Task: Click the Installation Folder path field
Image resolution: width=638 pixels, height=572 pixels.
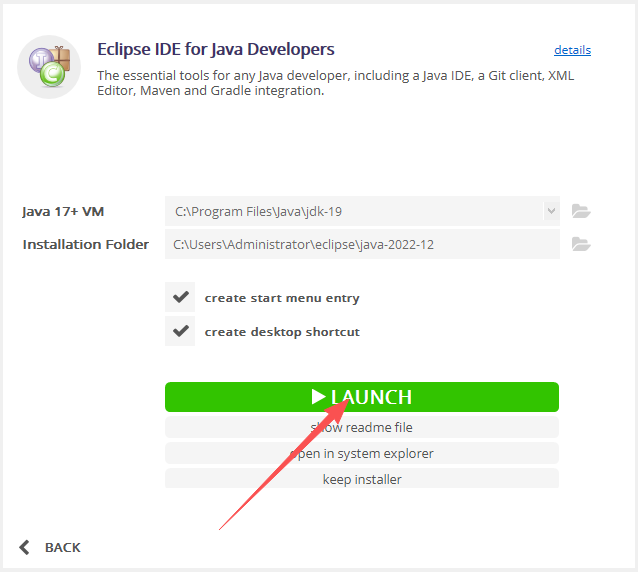Action: [362, 244]
